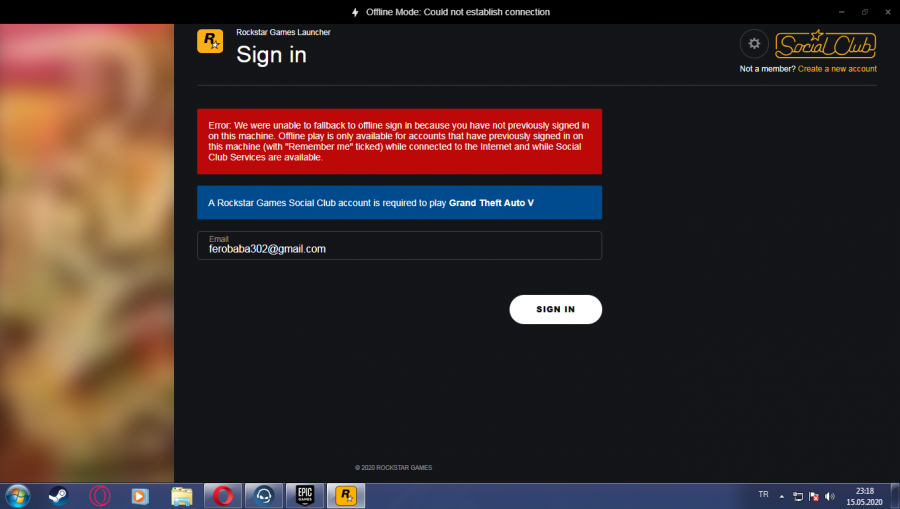Click the 'Sign in' heading
The height and width of the screenshot is (509, 900).
[271, 55]
